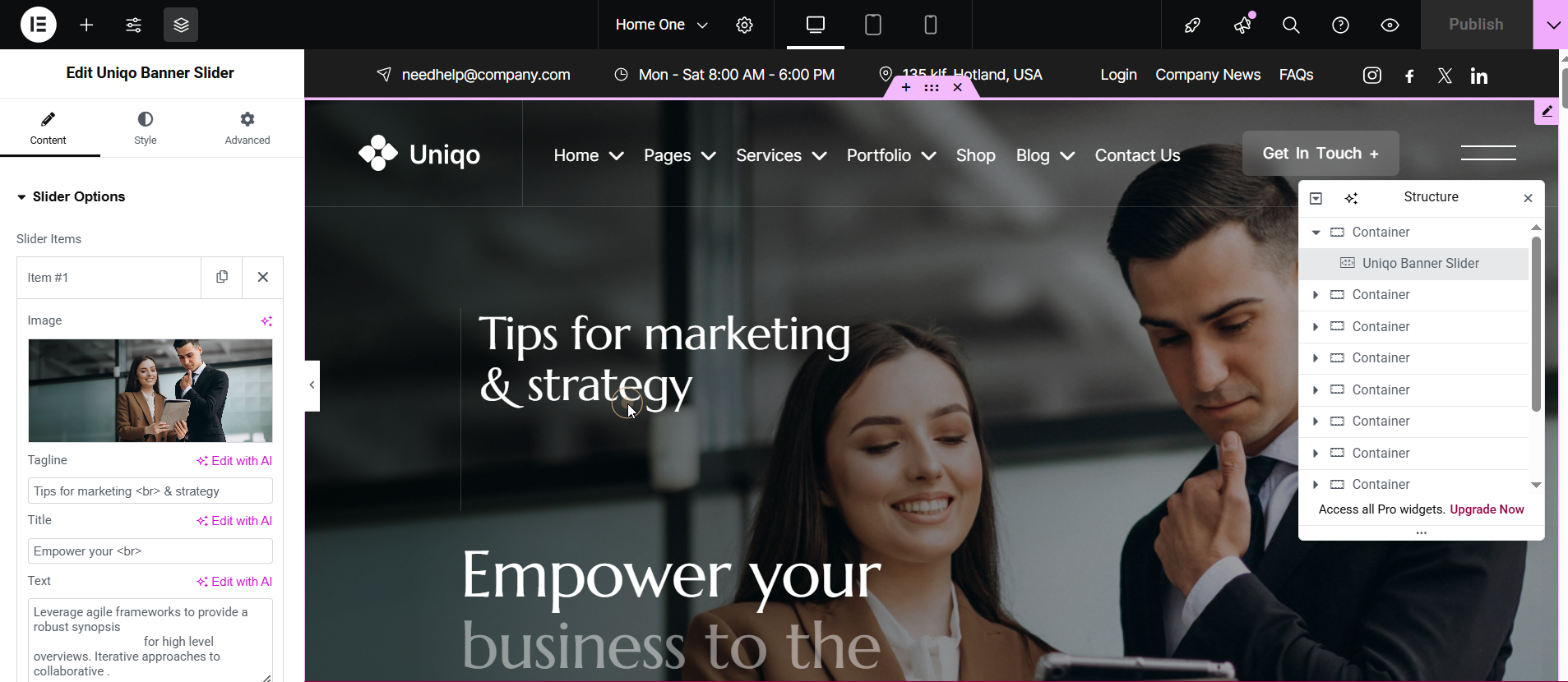Duplicate slider Item #1
Viewport: 1568px width, 682px height.
point(222,277)
